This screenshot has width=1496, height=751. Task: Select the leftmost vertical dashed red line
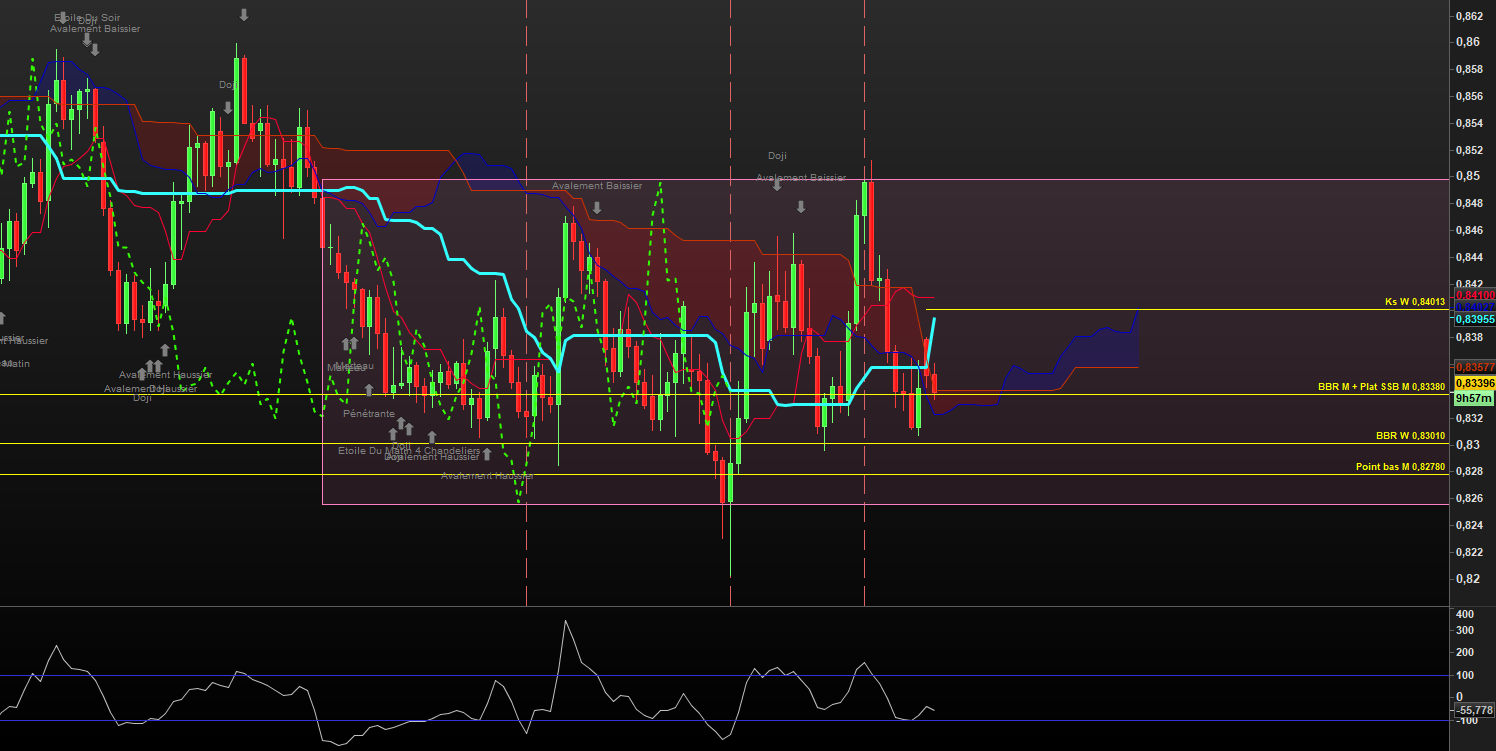pyautogui.click(x=526, y=300)
